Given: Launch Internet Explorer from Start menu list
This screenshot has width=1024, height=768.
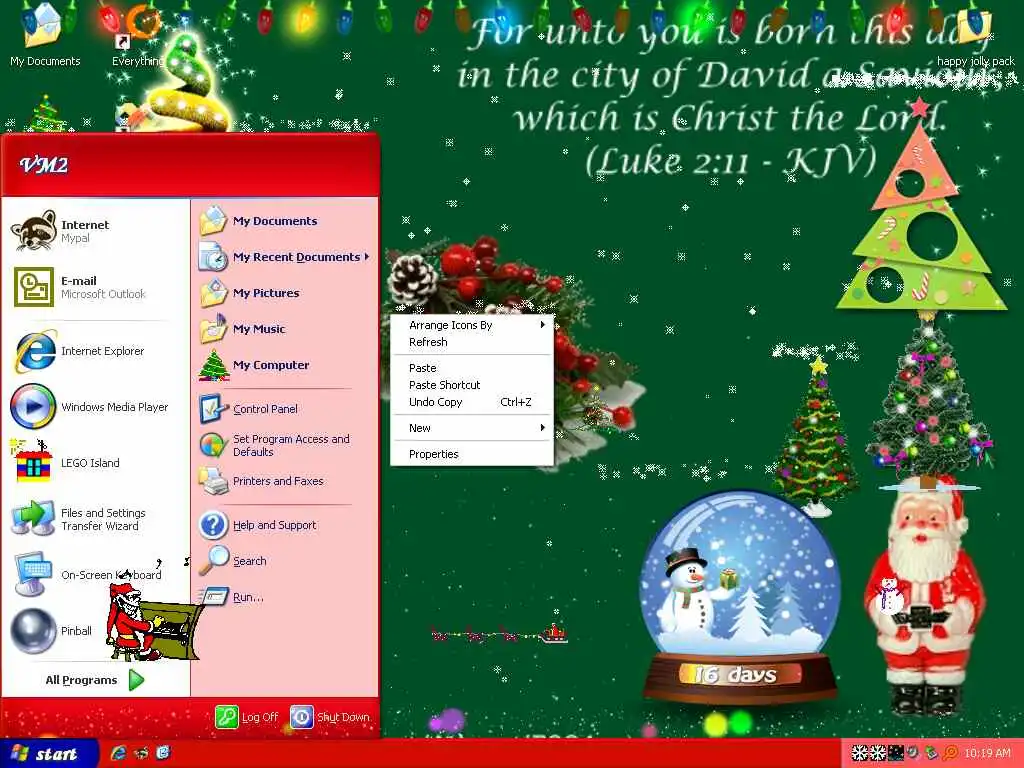Looking at the screenshot, I should coord(95,351).
